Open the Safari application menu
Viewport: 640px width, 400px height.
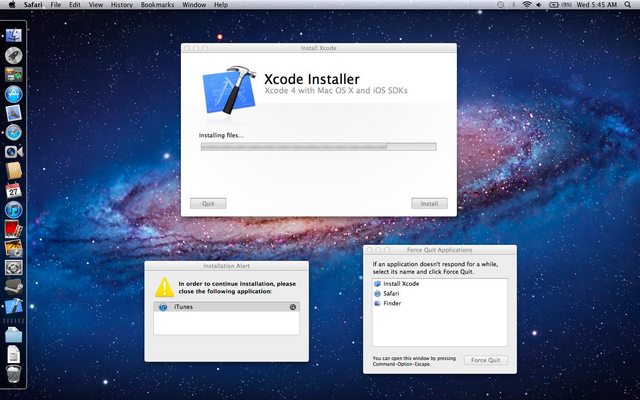pos(33,5)
